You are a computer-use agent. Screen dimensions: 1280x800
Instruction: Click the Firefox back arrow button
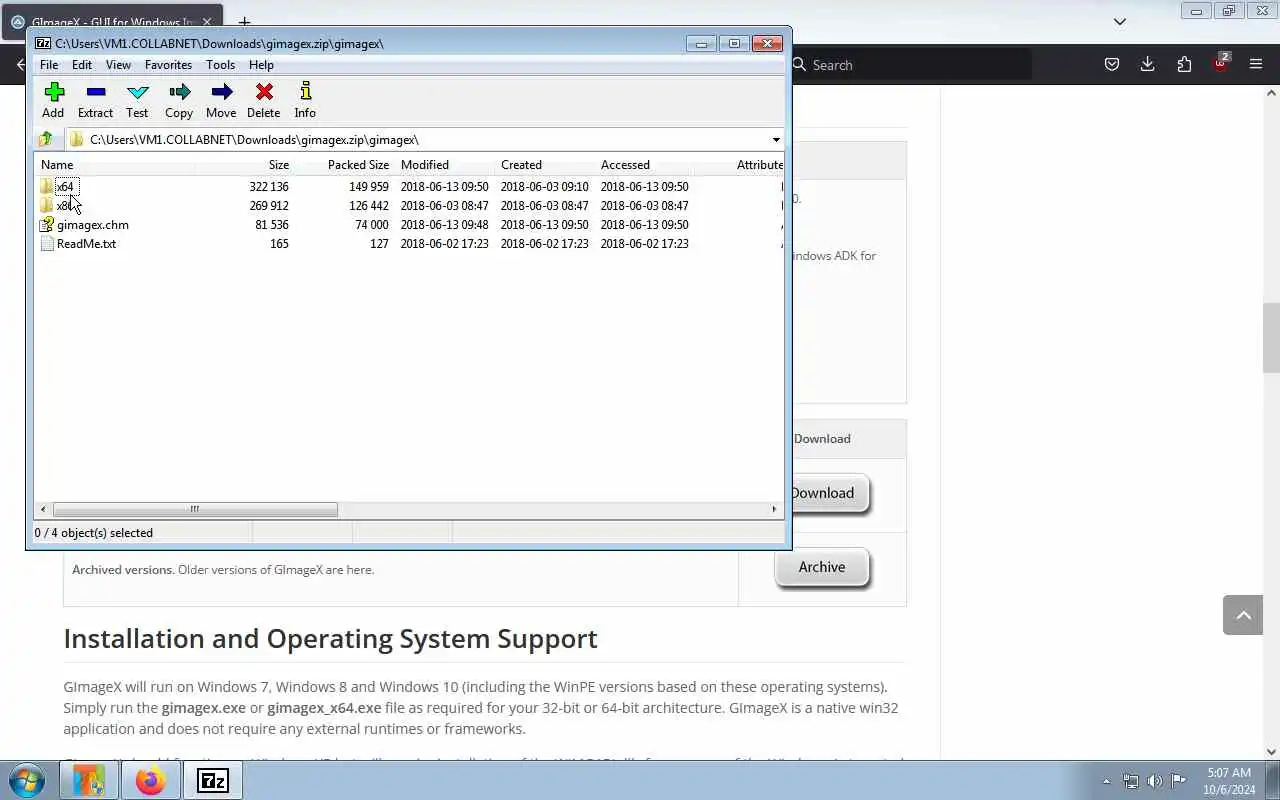[20, 65]
